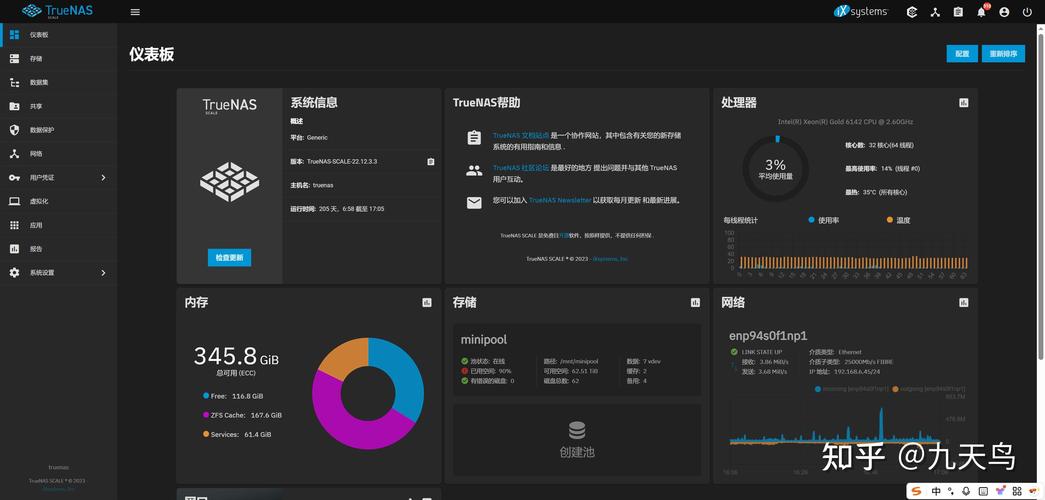The width and height of the screenshot is (1045, 500).
Task: Click the 配置 button
Action: pos(962,54)
